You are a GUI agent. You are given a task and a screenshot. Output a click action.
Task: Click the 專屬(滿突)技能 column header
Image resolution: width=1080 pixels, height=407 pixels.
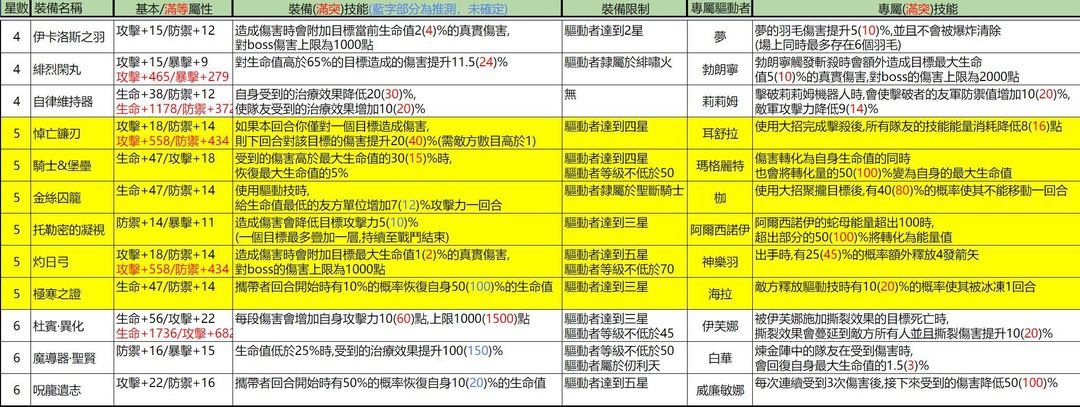click(916, 10)
